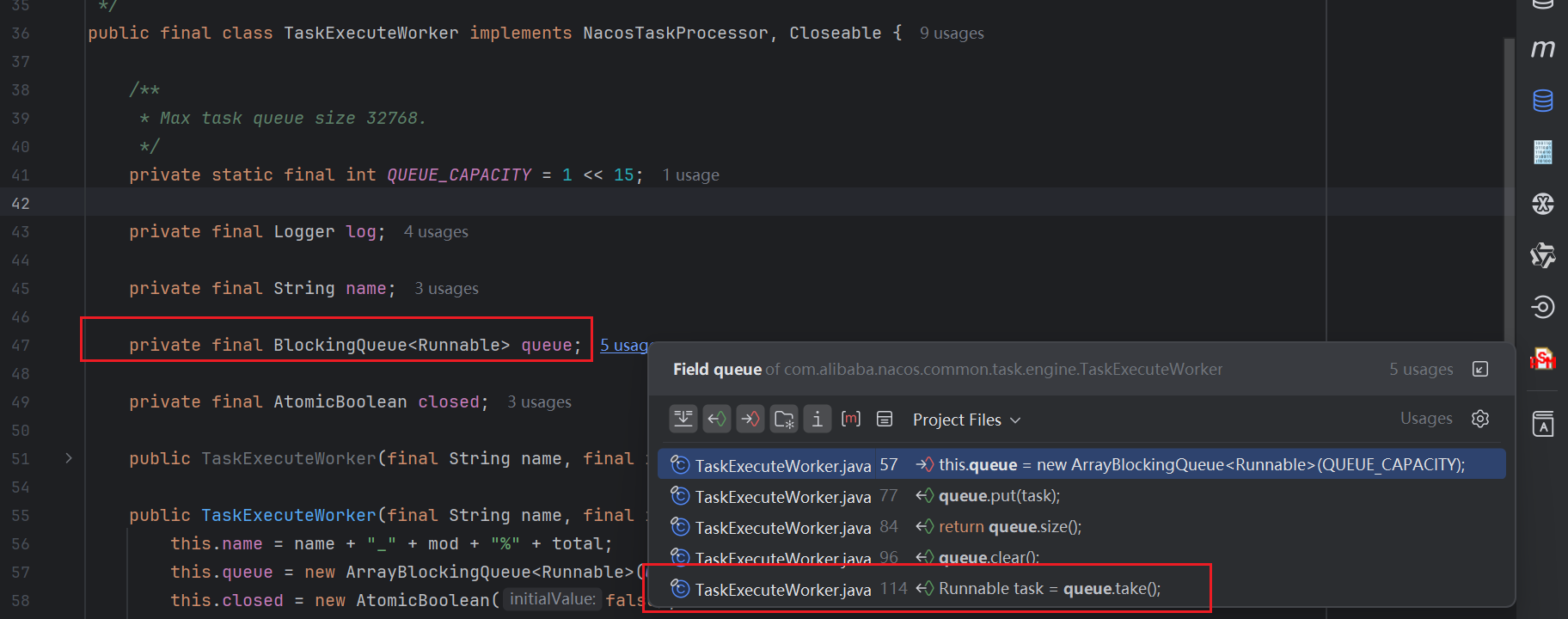Click the info 'i' icon in popup toolbar
This screenshot has height=619, width=1568.
click(817, 419)
